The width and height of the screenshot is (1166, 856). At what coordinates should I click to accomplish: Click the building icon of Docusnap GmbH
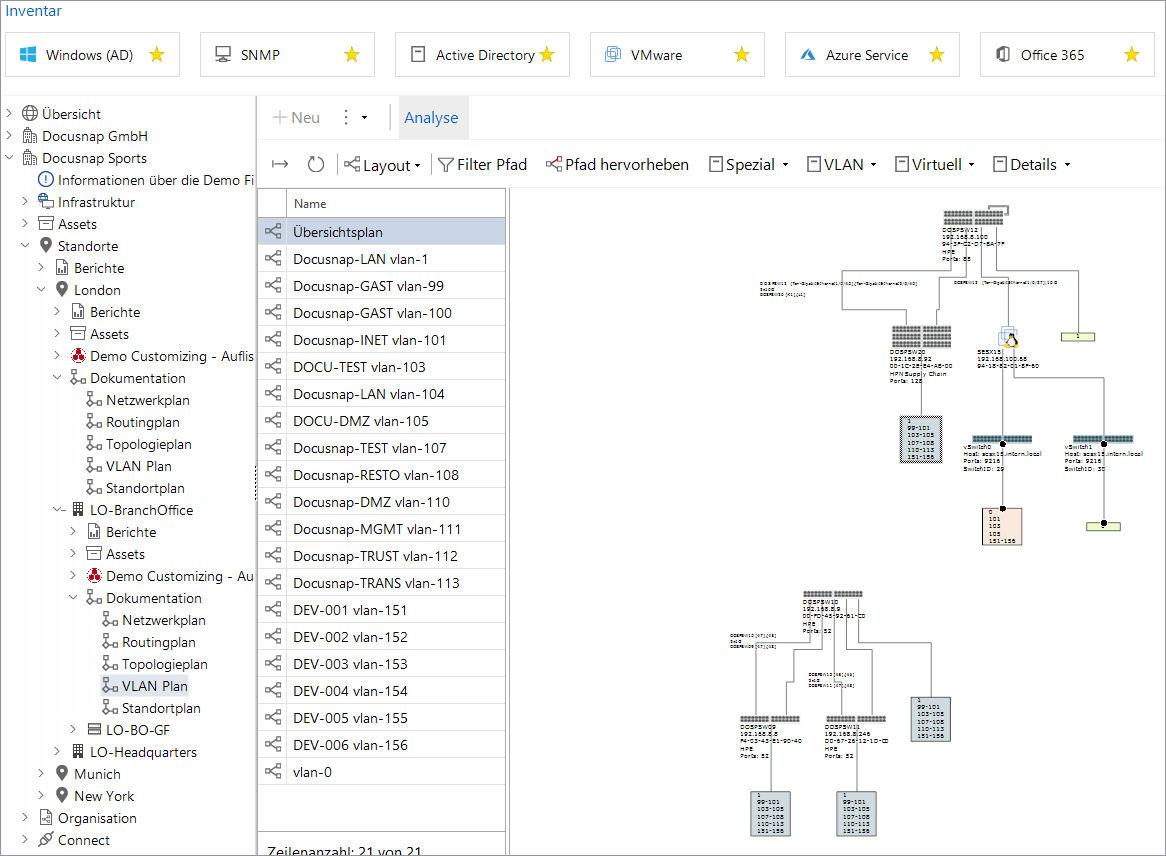(x=30, y=136)
